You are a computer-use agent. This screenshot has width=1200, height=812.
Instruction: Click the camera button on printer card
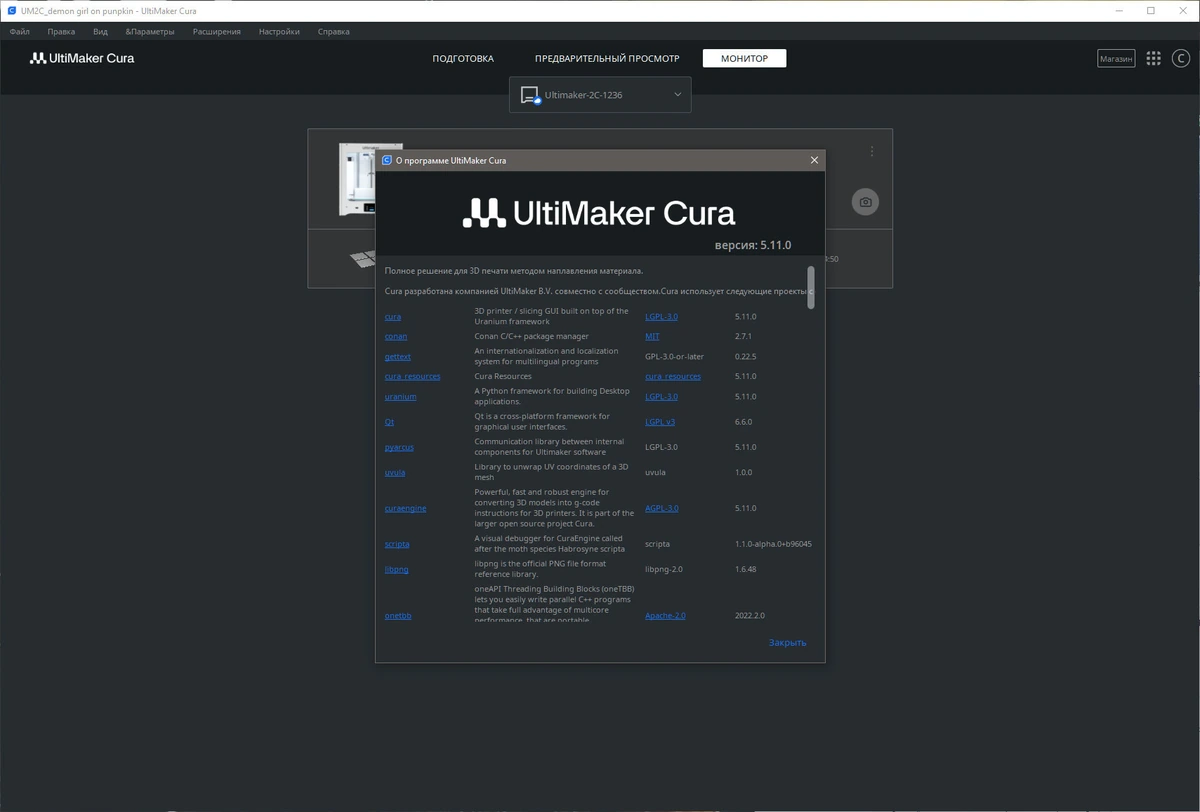(865, 202)
